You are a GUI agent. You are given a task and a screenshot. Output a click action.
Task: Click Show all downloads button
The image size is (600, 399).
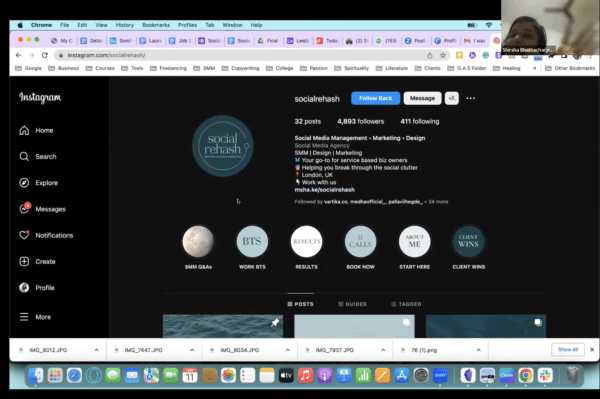tap(568, 350)
